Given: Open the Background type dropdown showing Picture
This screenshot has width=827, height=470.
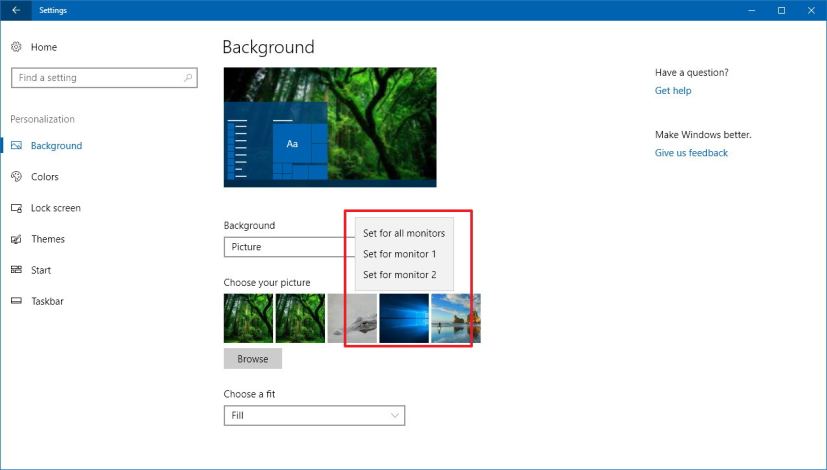Looking at the screenshot, I should click(x=290, y=247).
